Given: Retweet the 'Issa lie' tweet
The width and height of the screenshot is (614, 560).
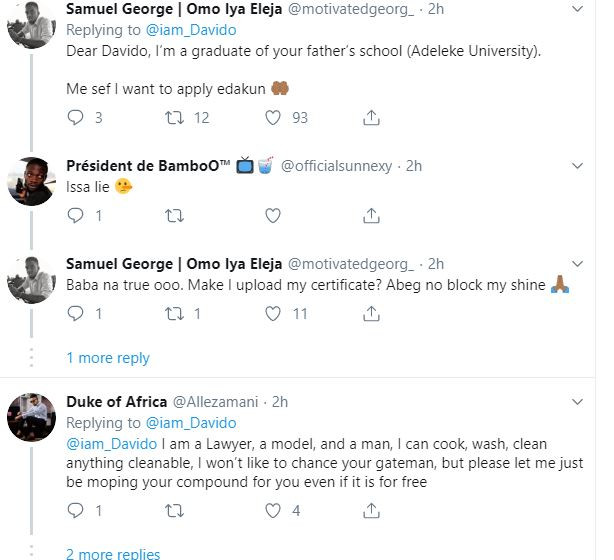Looking at the screenshot, I should (x=173, y=215).
